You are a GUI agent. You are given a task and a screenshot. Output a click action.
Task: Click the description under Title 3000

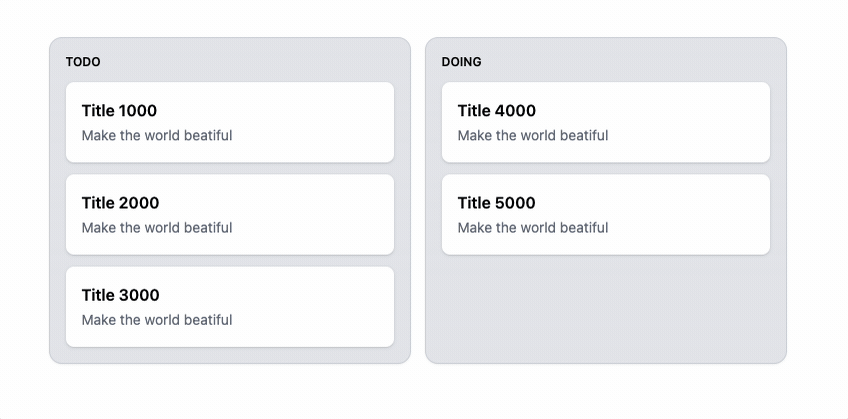(x=157, y=320)
